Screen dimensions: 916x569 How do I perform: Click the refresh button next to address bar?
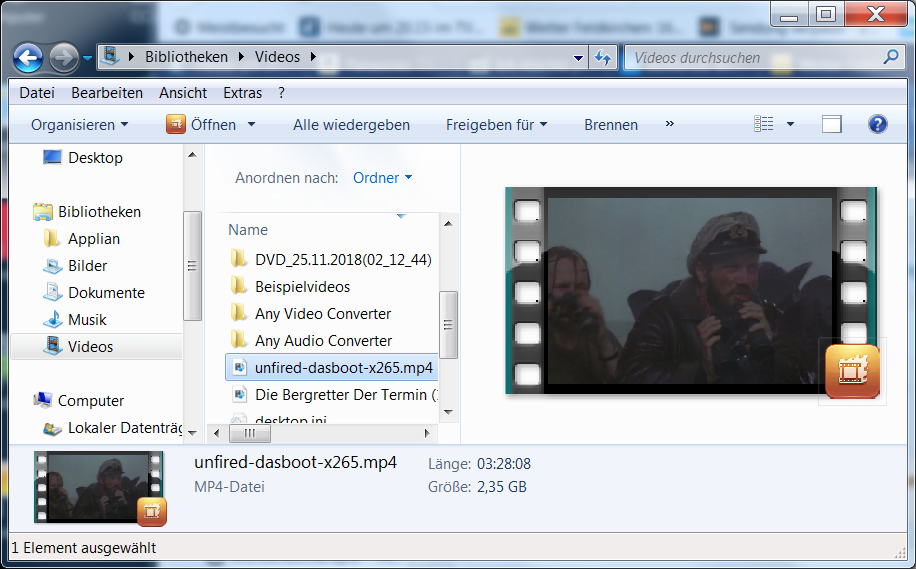(x=603, y=58)
